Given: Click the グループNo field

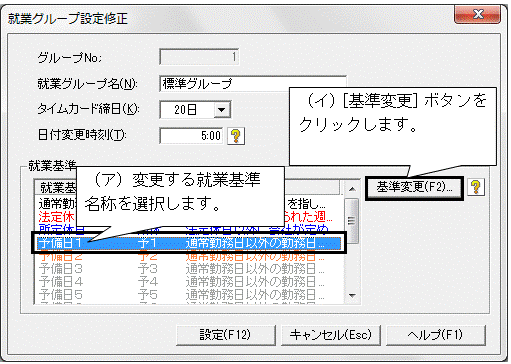Looking at the screenshot, I should pos(199,57).
